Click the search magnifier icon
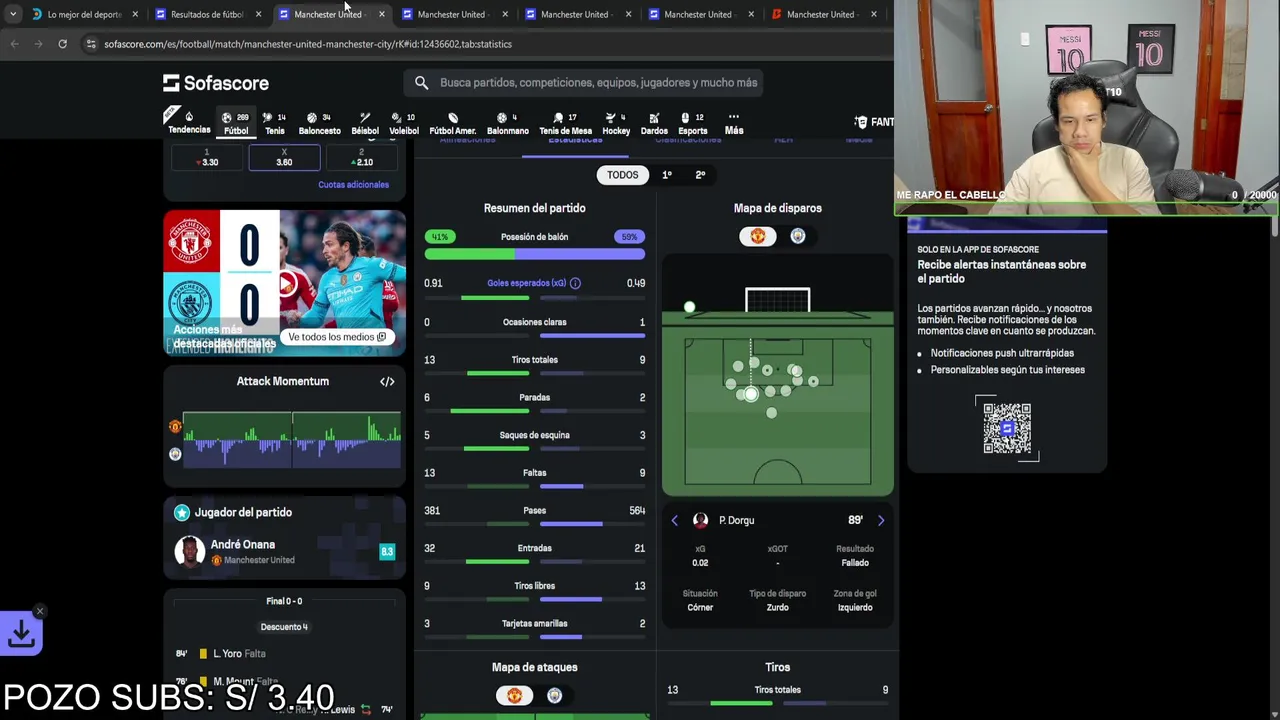 [x=421, y=83]
